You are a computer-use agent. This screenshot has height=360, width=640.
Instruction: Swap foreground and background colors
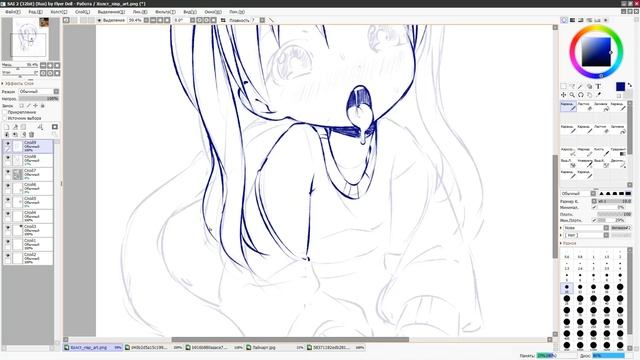pos(629,85)
